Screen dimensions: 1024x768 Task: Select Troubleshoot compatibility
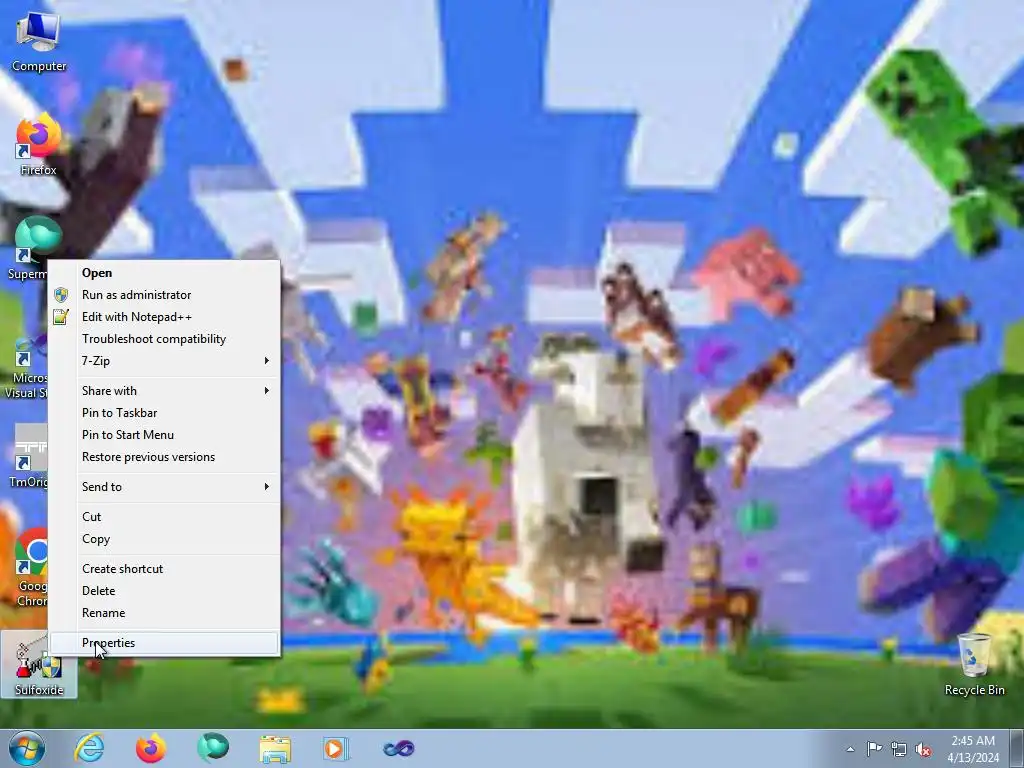(165, 339)
